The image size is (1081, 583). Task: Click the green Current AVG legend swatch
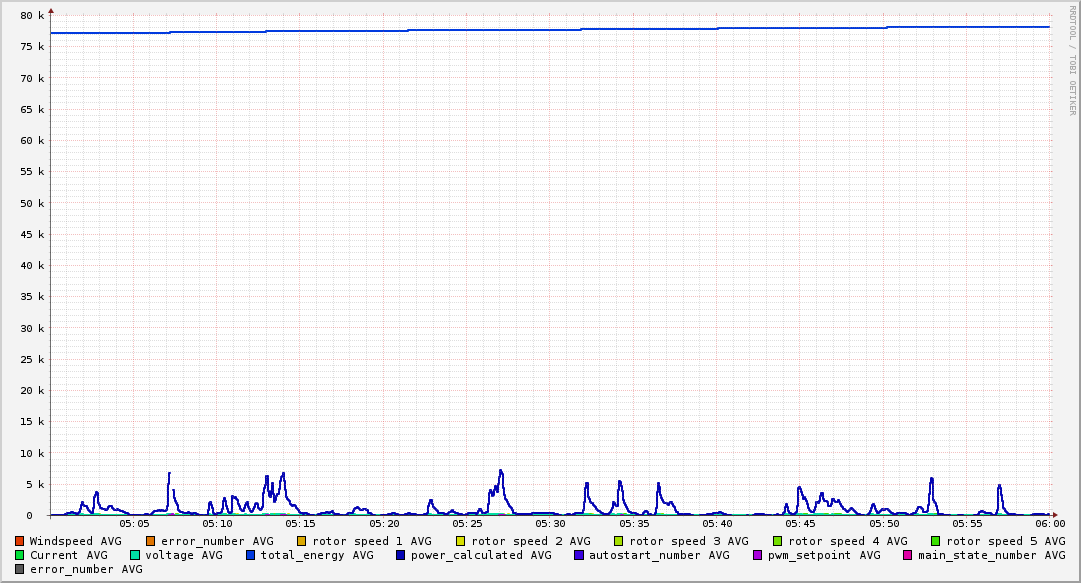point(20,555)
